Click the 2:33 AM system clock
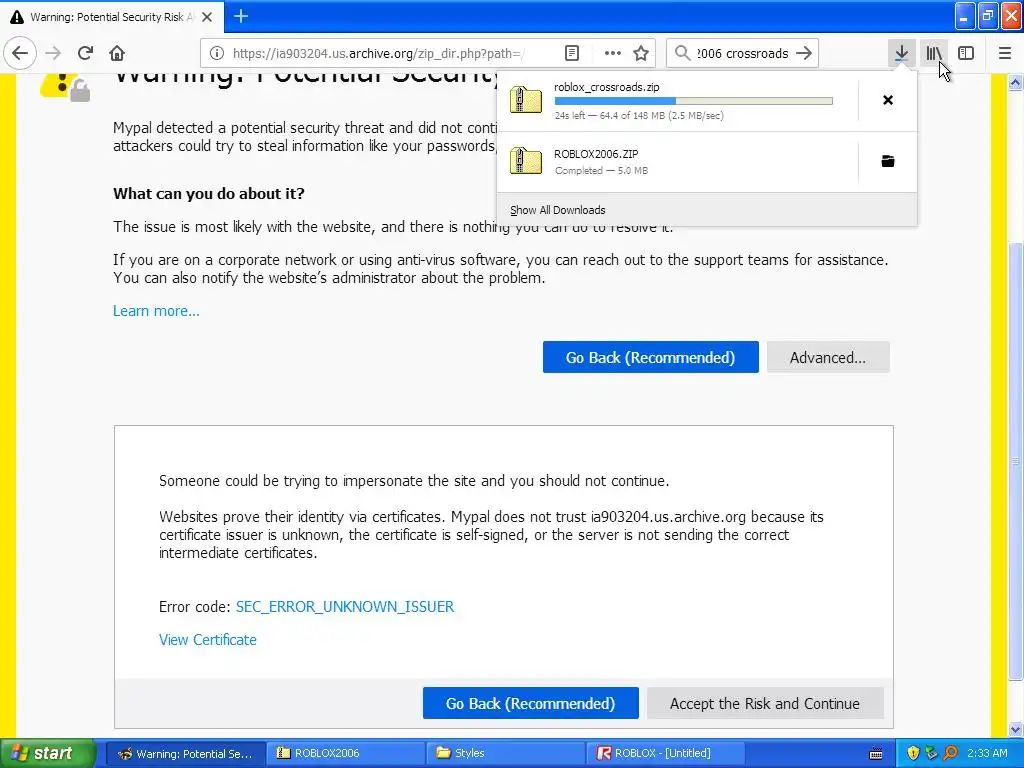Screen dimensions: 1024x768 (987, 754)
